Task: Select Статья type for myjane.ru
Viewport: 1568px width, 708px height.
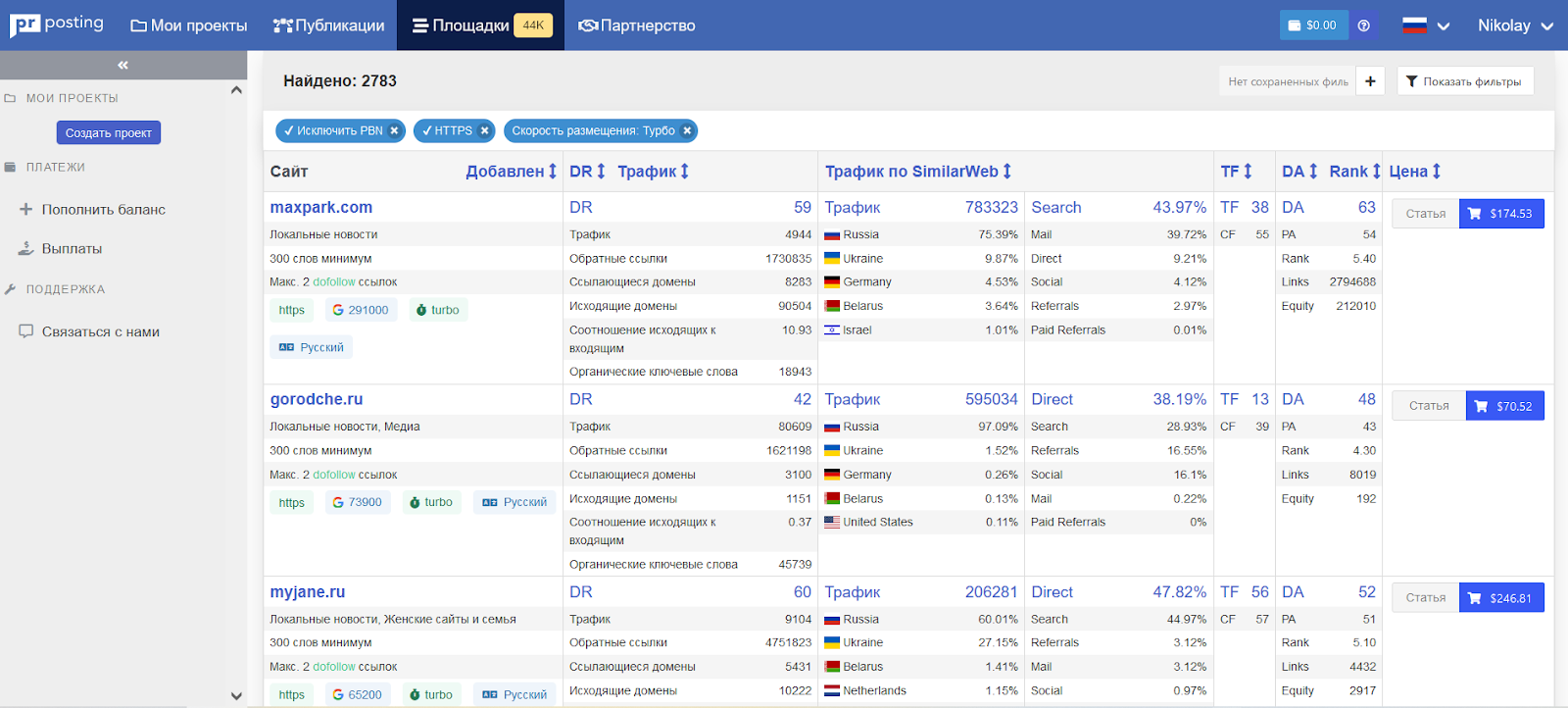Action: click(x=1426, y=598)
